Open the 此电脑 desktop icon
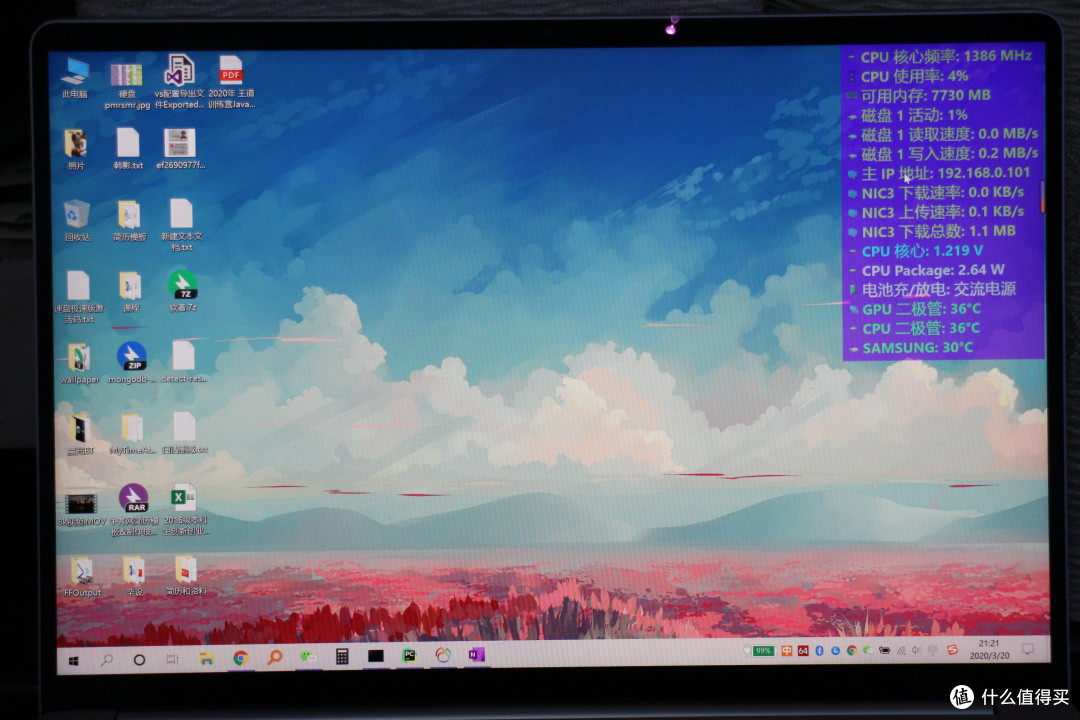1080x720 pixels. [x=74, y=78]
